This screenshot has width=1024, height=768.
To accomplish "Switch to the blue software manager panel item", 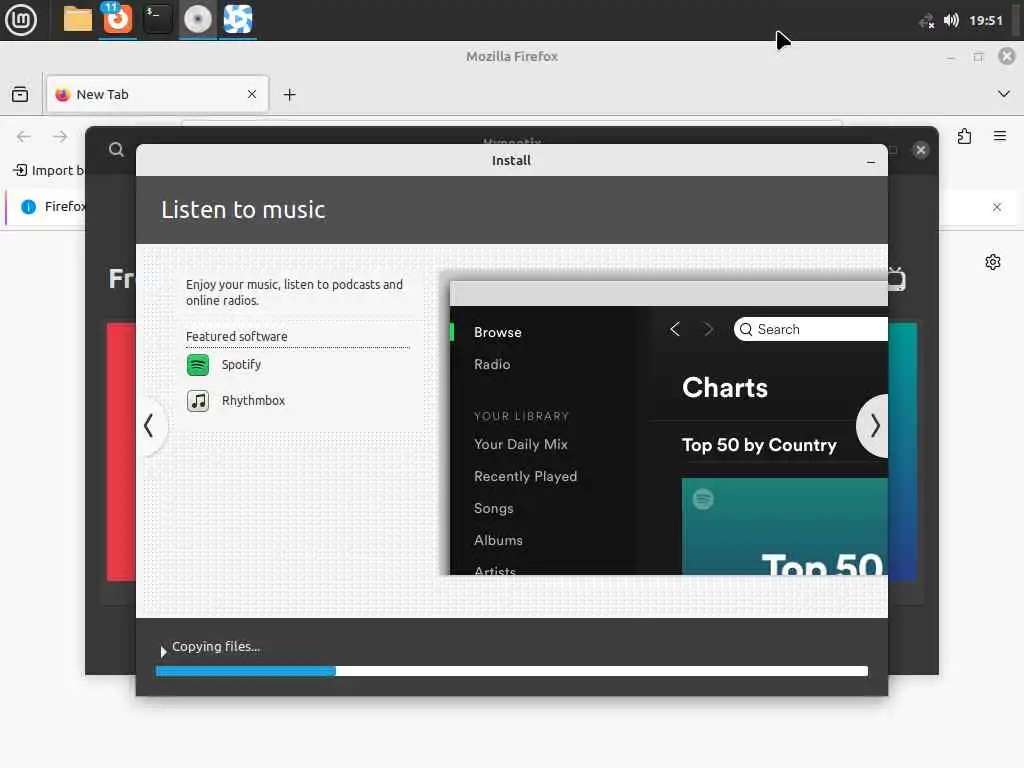I will (238, 20).
